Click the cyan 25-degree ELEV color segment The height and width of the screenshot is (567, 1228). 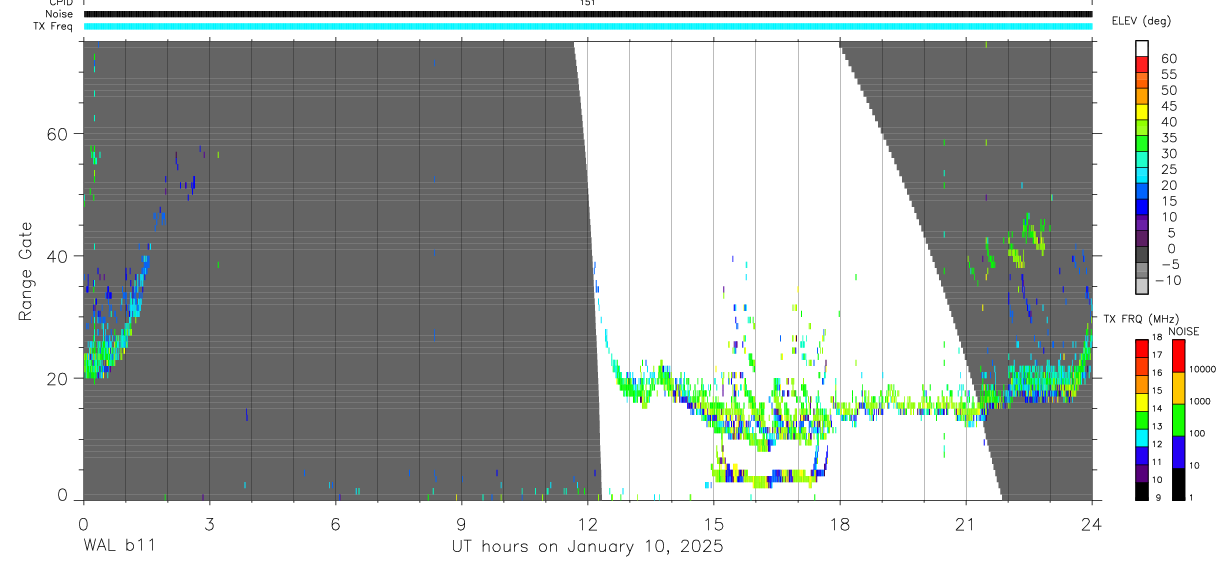click(1142, 175)
